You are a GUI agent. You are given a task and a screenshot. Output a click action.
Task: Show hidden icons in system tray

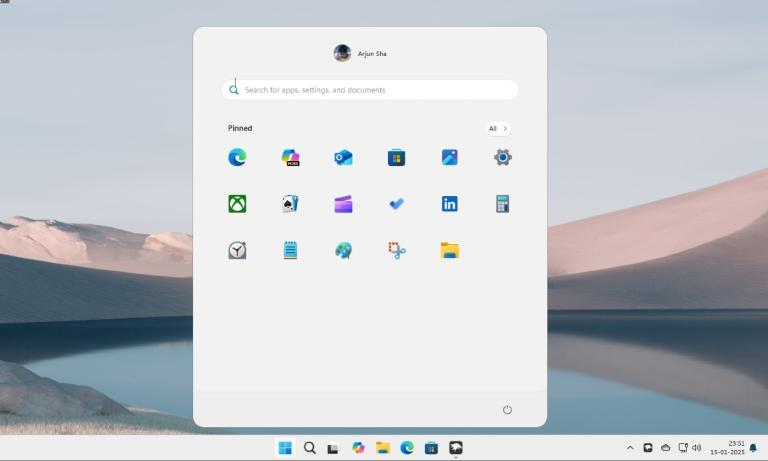tap(630, 448)
